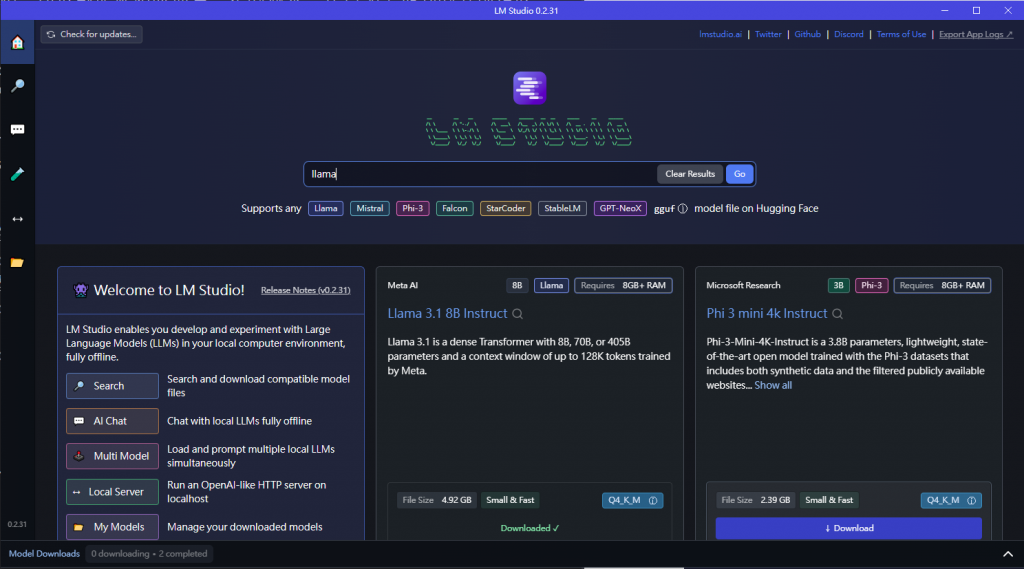Open the Discord link
This screenshot has width=1024, height=569.
click(x=848, y=34)
